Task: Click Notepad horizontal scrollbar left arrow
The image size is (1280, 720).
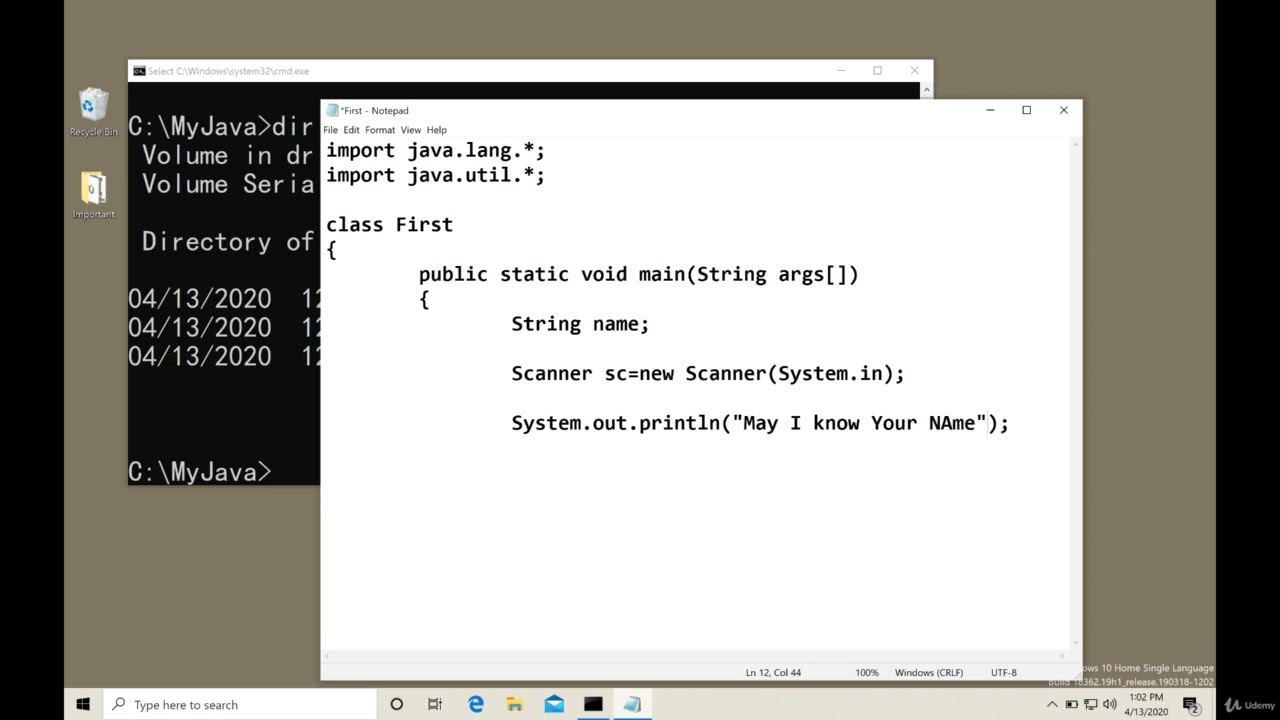Action: click(327, 656)
